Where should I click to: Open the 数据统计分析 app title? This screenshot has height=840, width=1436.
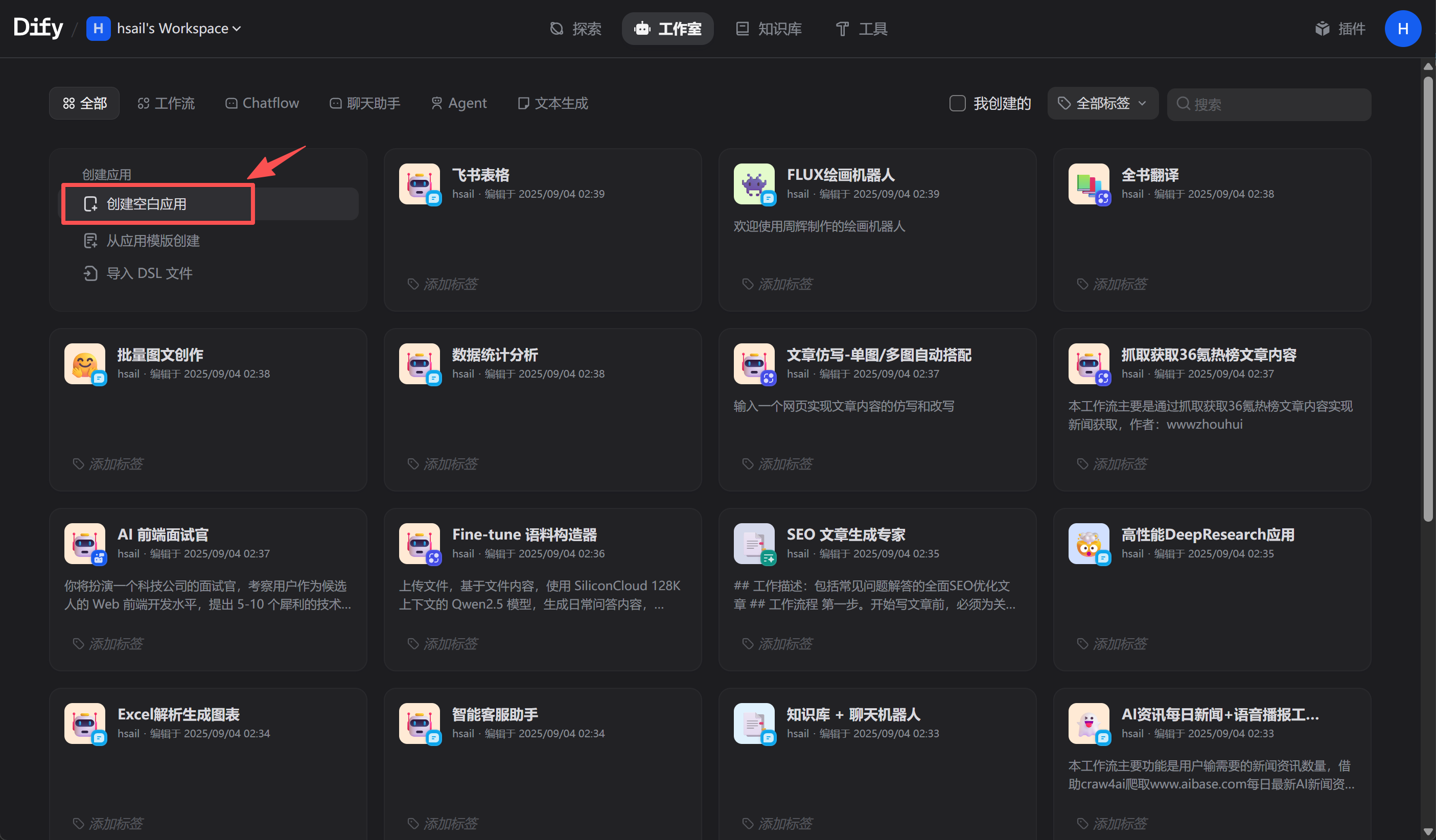[495, 355]
